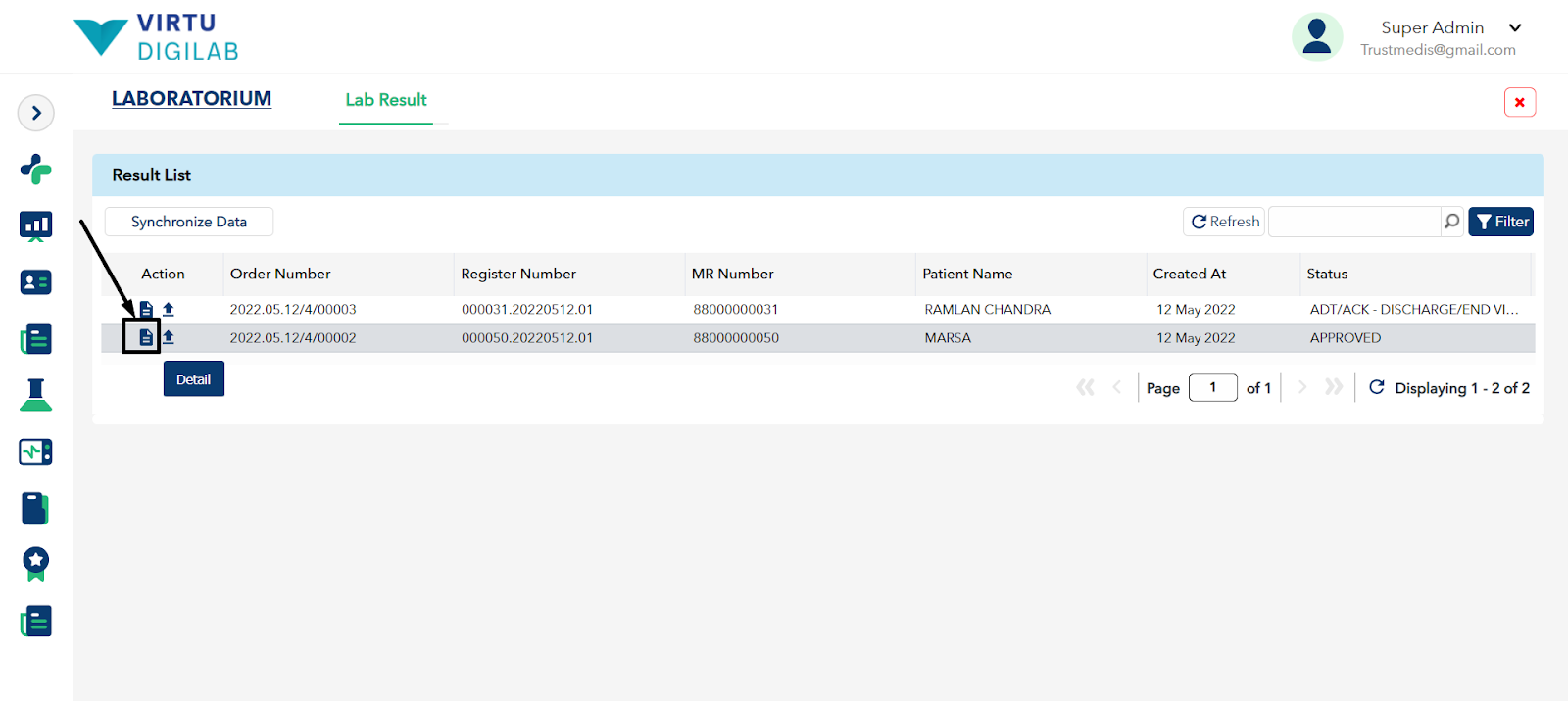1568x701 pixels.
Task: Click upload icon for RAMLAN CHANDRA row
Action: tap(169, 310)
